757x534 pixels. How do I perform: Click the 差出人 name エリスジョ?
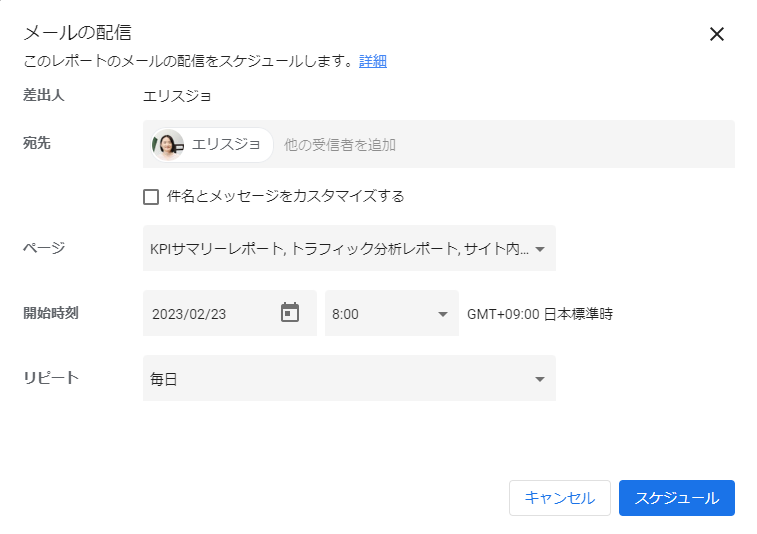tap(178, 96)
